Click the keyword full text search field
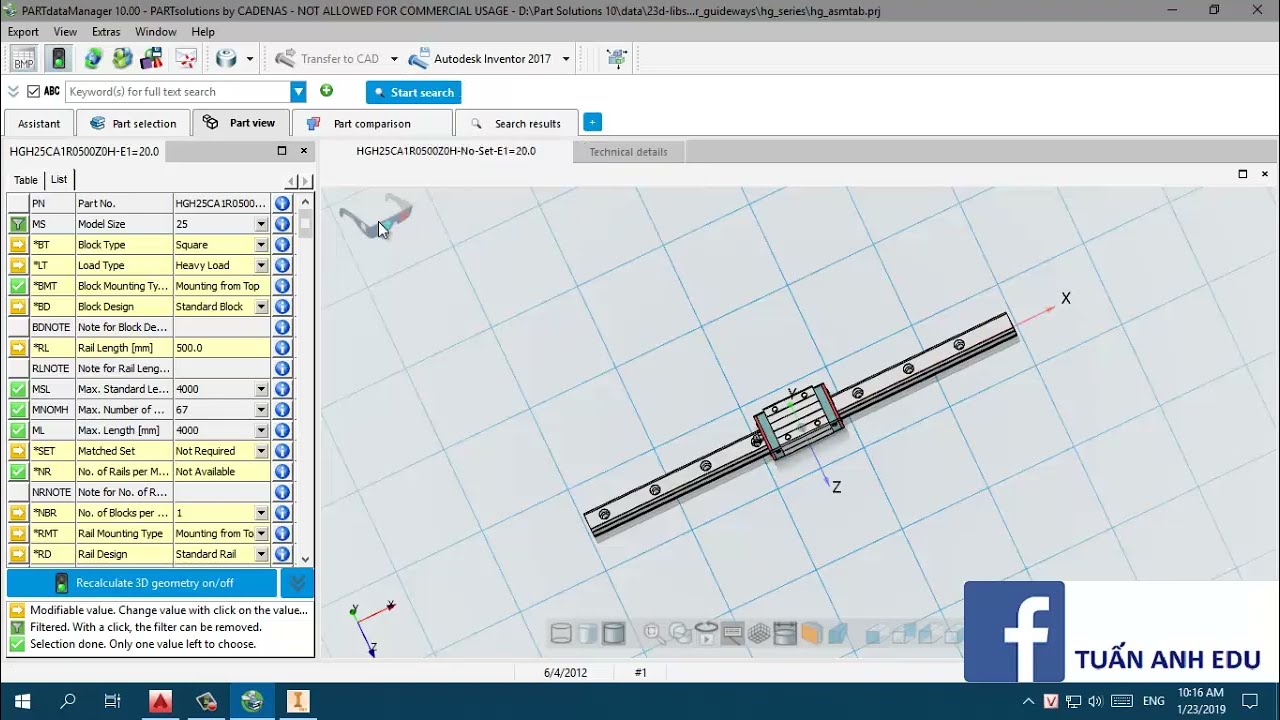 [x=178, y=92]
